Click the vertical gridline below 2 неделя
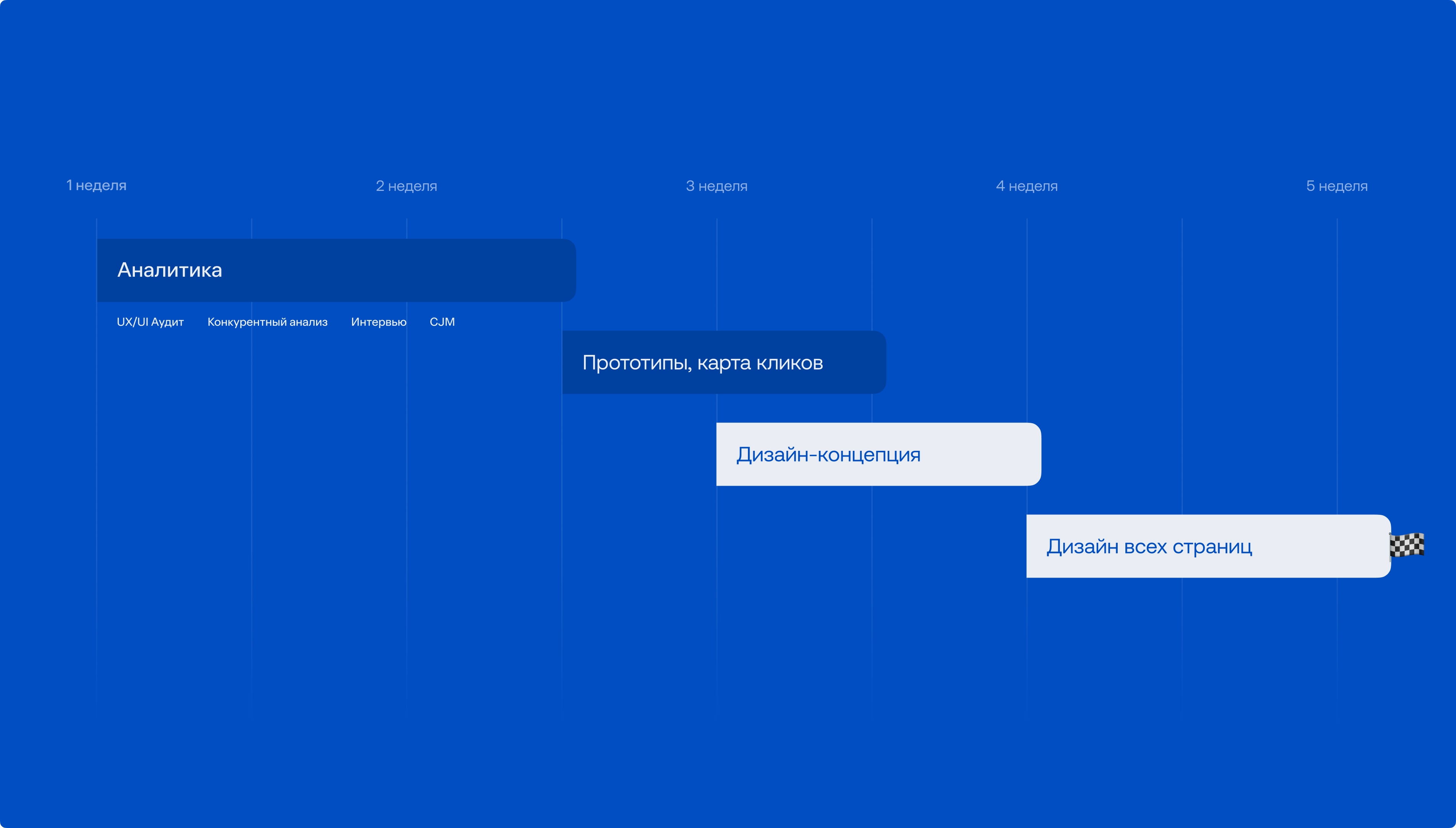This screenshot has width=1456, height=828. pos(407,455)
